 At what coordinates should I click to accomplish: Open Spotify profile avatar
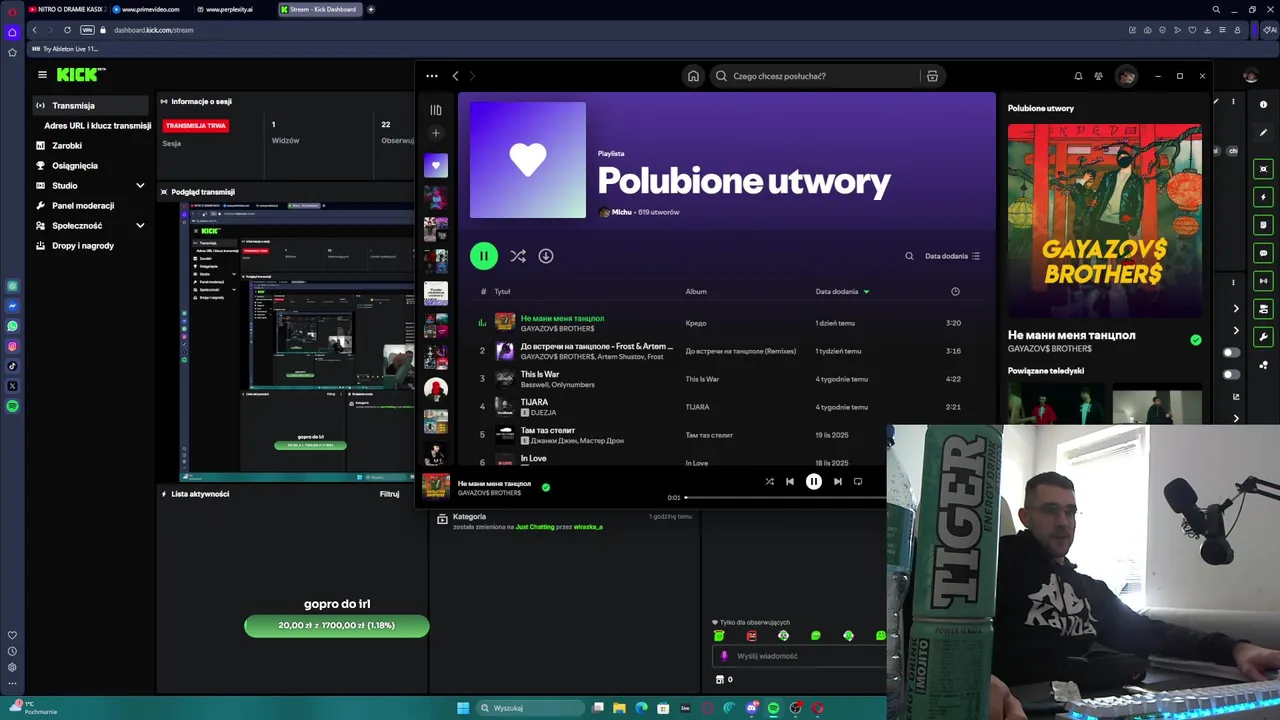[x=1127, y=76]
